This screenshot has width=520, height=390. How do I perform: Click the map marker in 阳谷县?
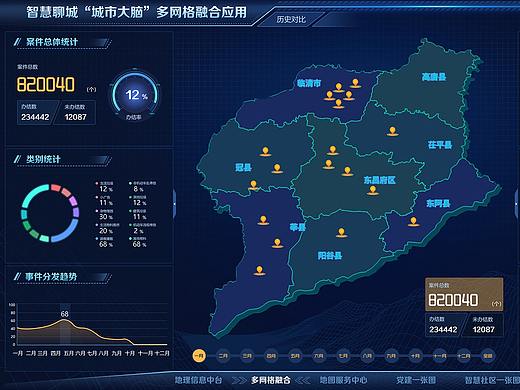pos(341,232)
